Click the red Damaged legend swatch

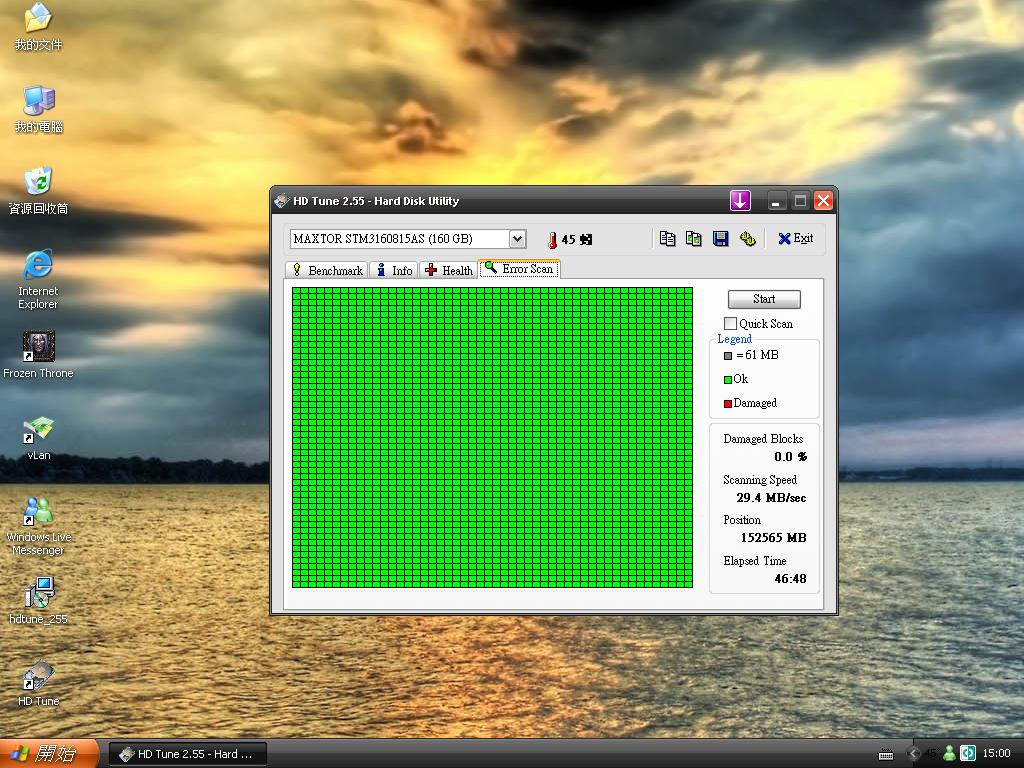pos(728,404)
